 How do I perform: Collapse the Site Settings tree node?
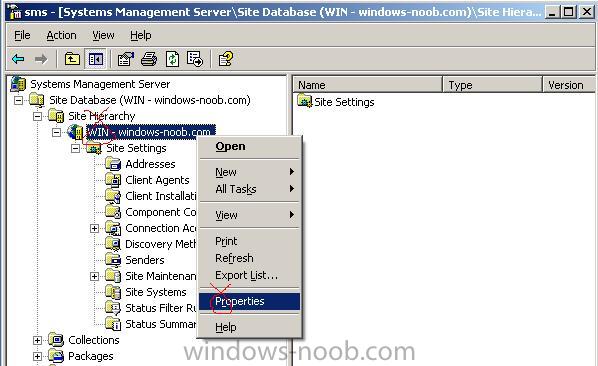coord(76,148)
